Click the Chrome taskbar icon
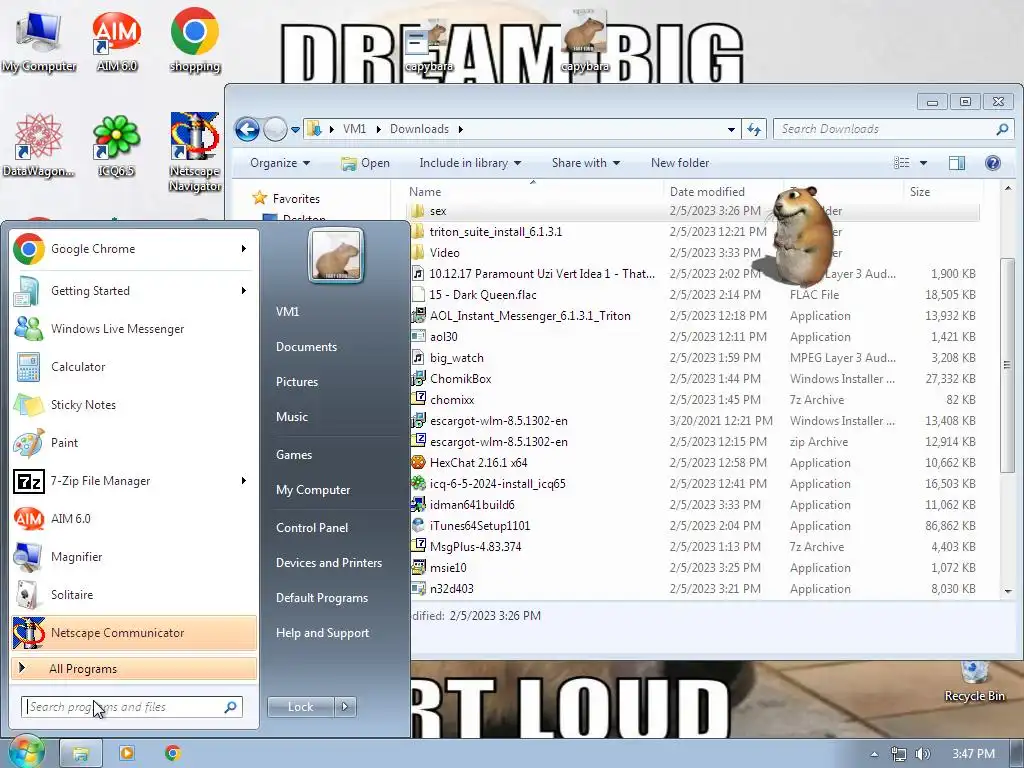 coord(172,753)
